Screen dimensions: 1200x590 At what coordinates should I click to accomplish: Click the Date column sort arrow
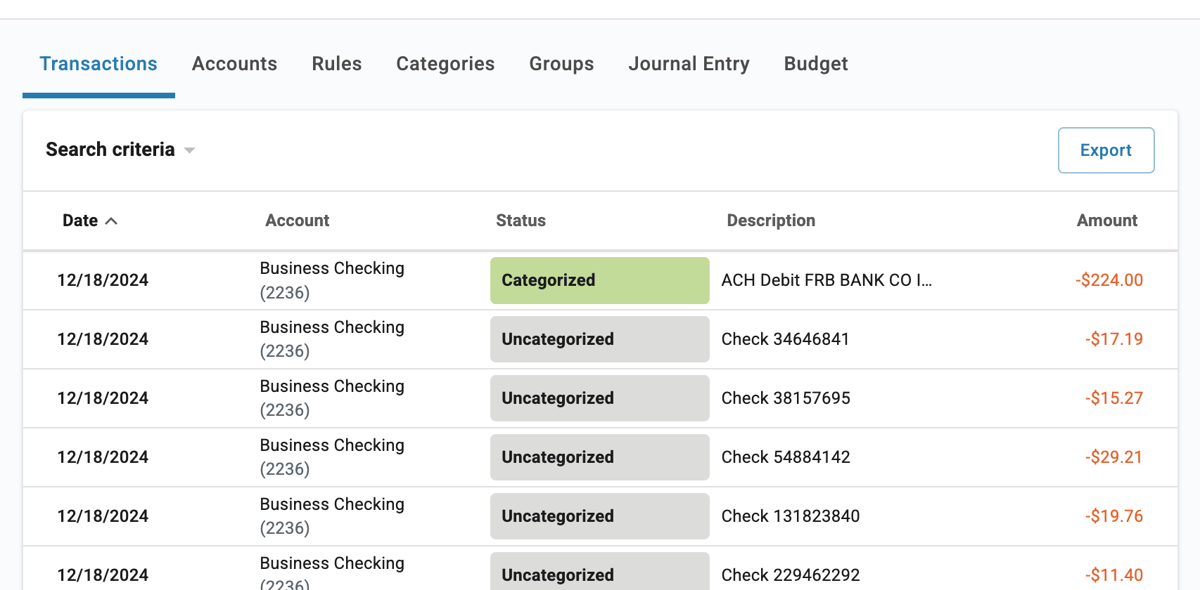tap(111, 221)
